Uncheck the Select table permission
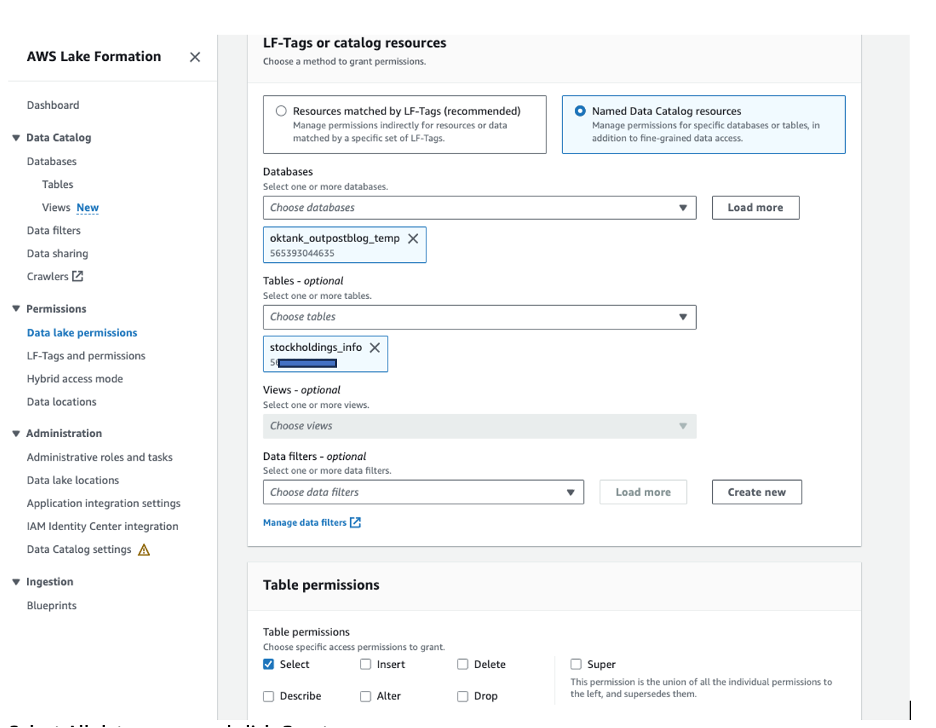The image size is (936, 728). pyautogui.click(x=268, y=664)
